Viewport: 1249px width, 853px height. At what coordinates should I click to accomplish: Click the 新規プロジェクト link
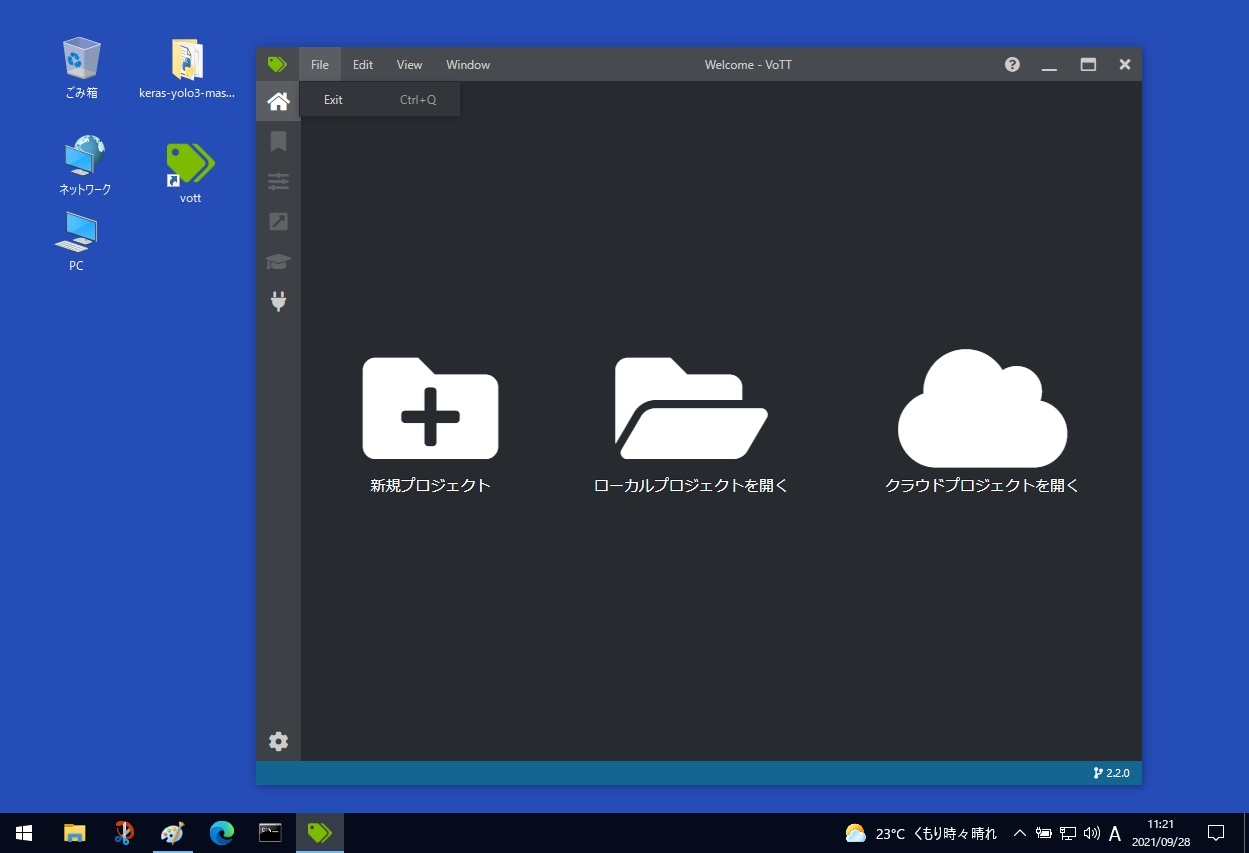(430, 485)
